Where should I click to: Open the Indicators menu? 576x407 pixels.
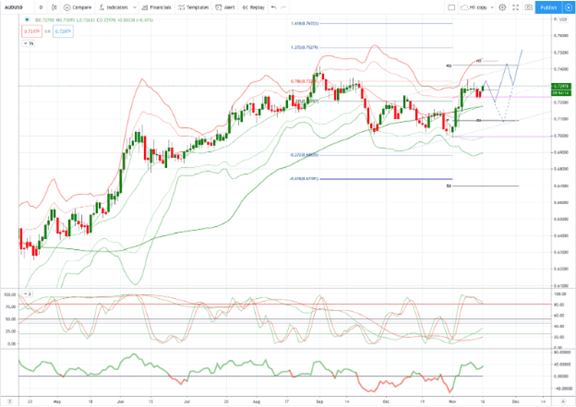[x=114, y=7]
